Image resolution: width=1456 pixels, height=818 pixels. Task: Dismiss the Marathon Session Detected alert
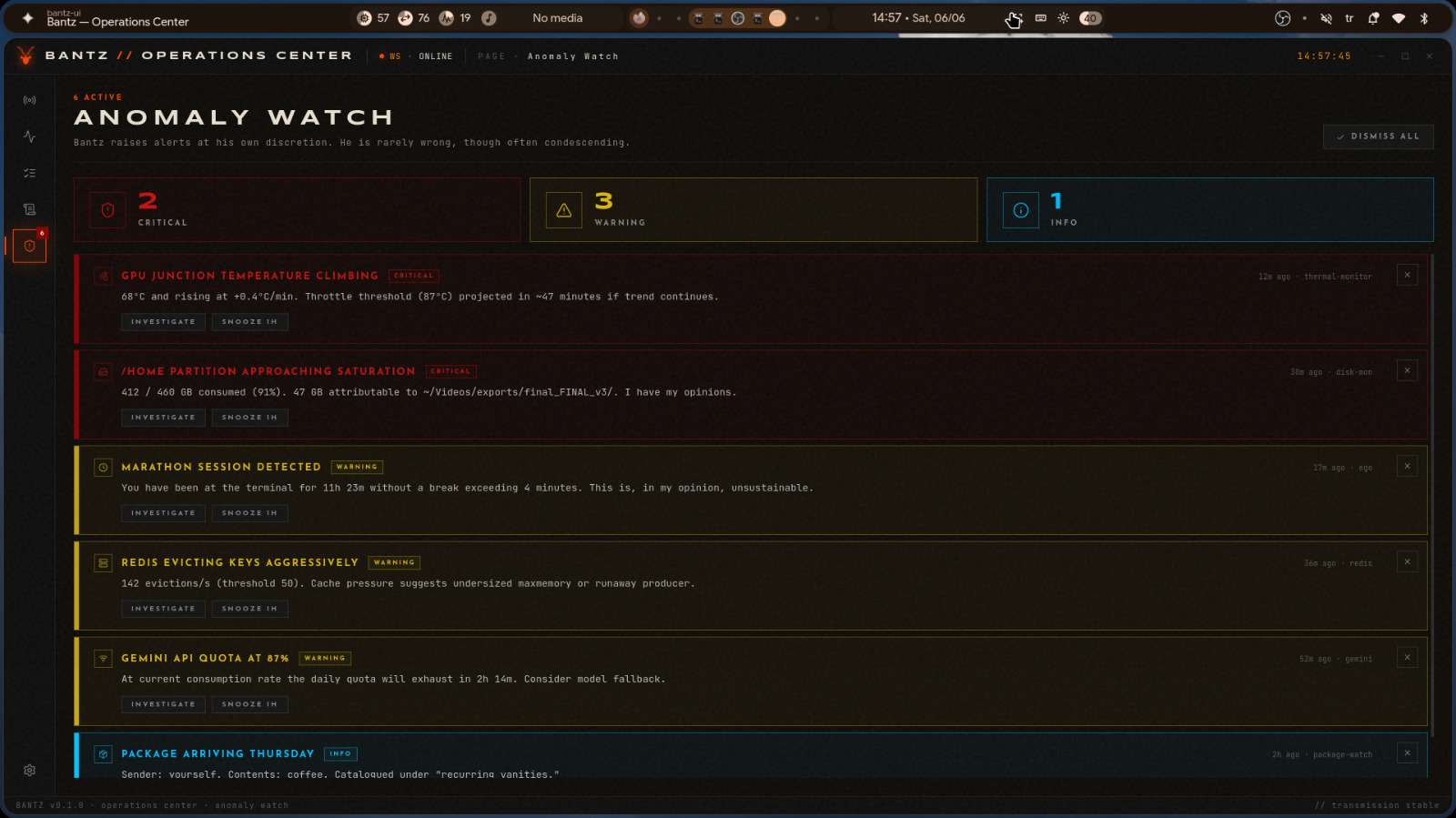pyautogui.click(x=1407, y=466)
